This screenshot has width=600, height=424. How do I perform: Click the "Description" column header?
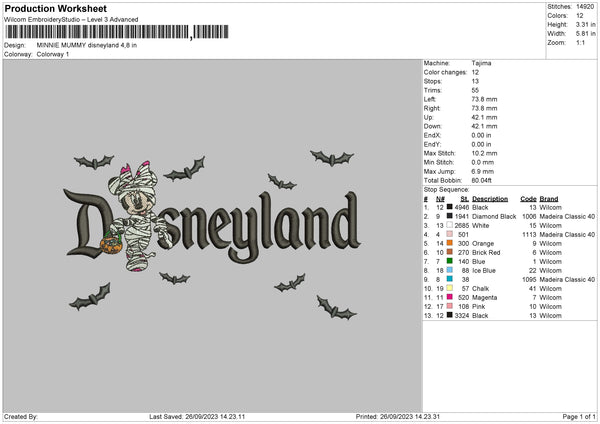[x=490, y=199]
